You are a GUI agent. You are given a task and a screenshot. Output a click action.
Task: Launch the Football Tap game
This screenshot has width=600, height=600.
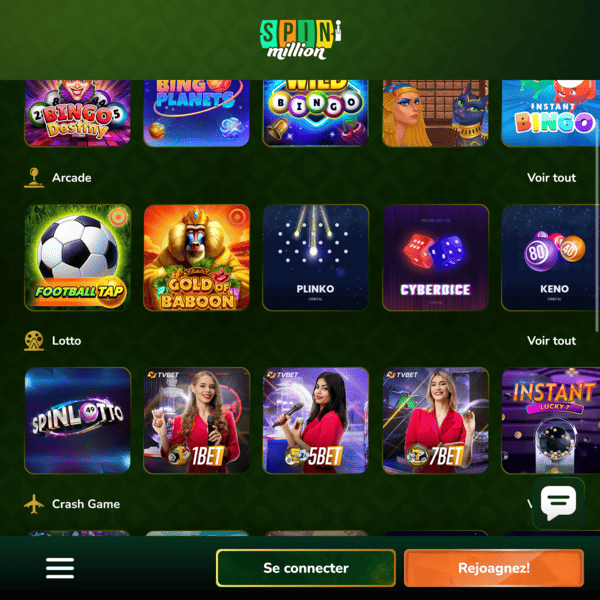click(78, 257)
